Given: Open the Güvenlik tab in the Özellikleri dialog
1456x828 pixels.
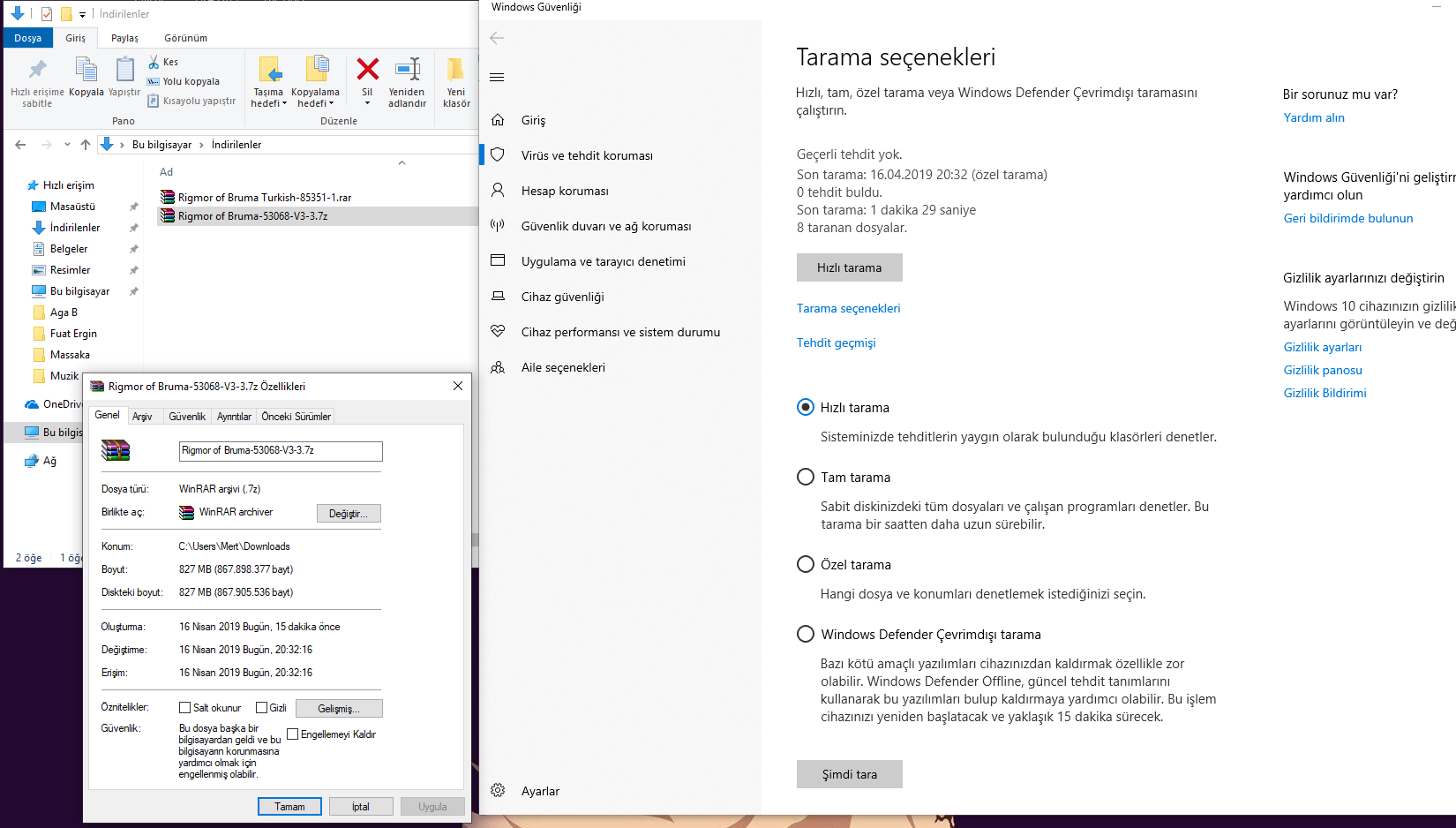Looking at the screenshot, I should (187, 417).
